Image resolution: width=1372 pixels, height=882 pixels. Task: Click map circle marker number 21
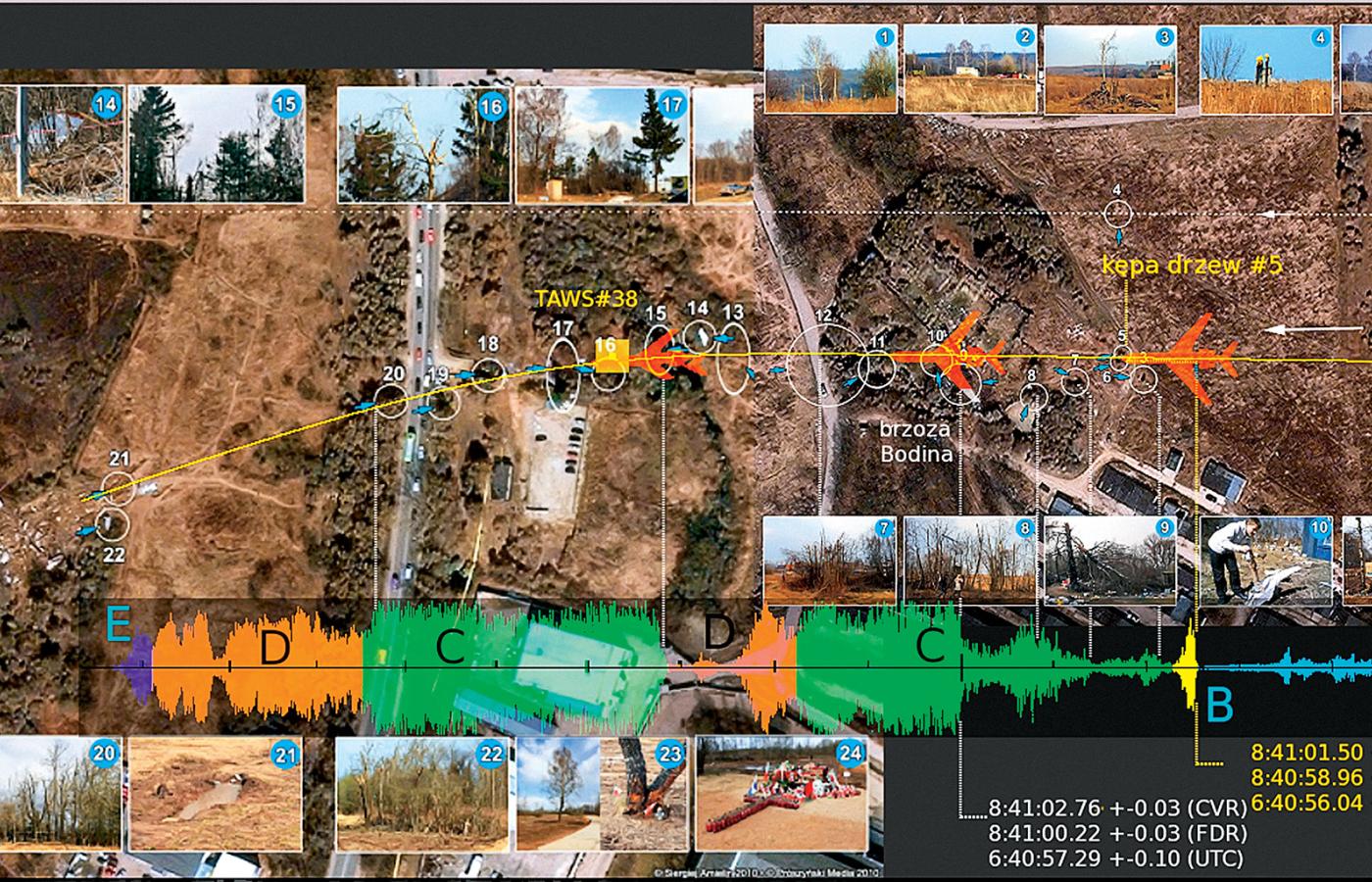click(120, 484)
